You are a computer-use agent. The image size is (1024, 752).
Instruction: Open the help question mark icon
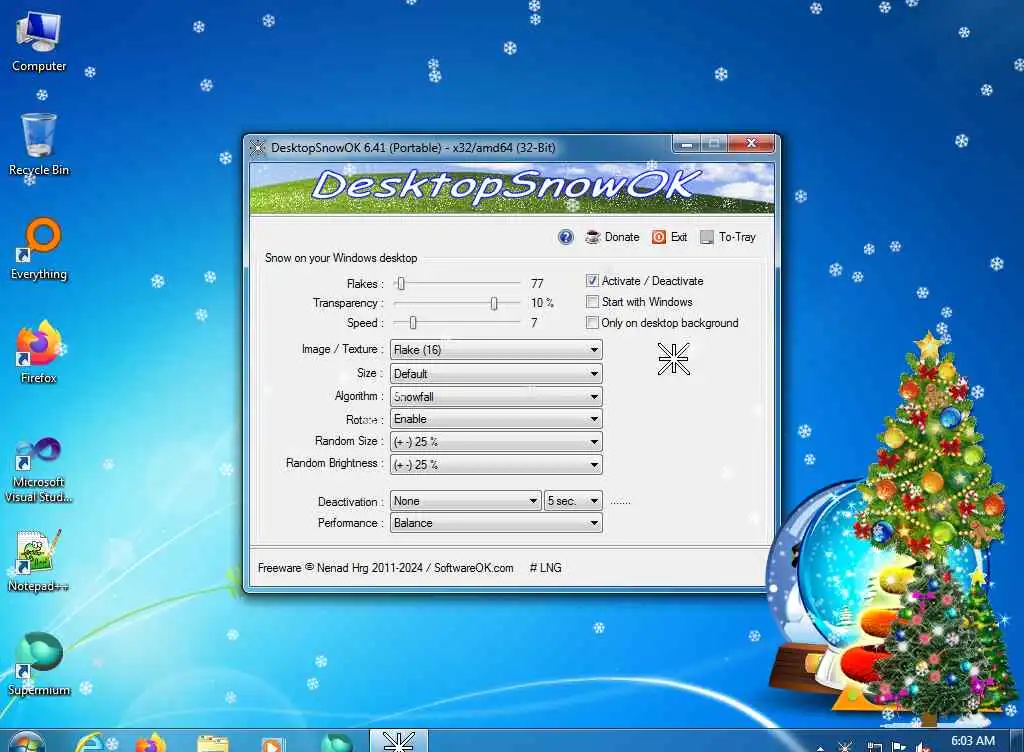(x=566, y=237)
